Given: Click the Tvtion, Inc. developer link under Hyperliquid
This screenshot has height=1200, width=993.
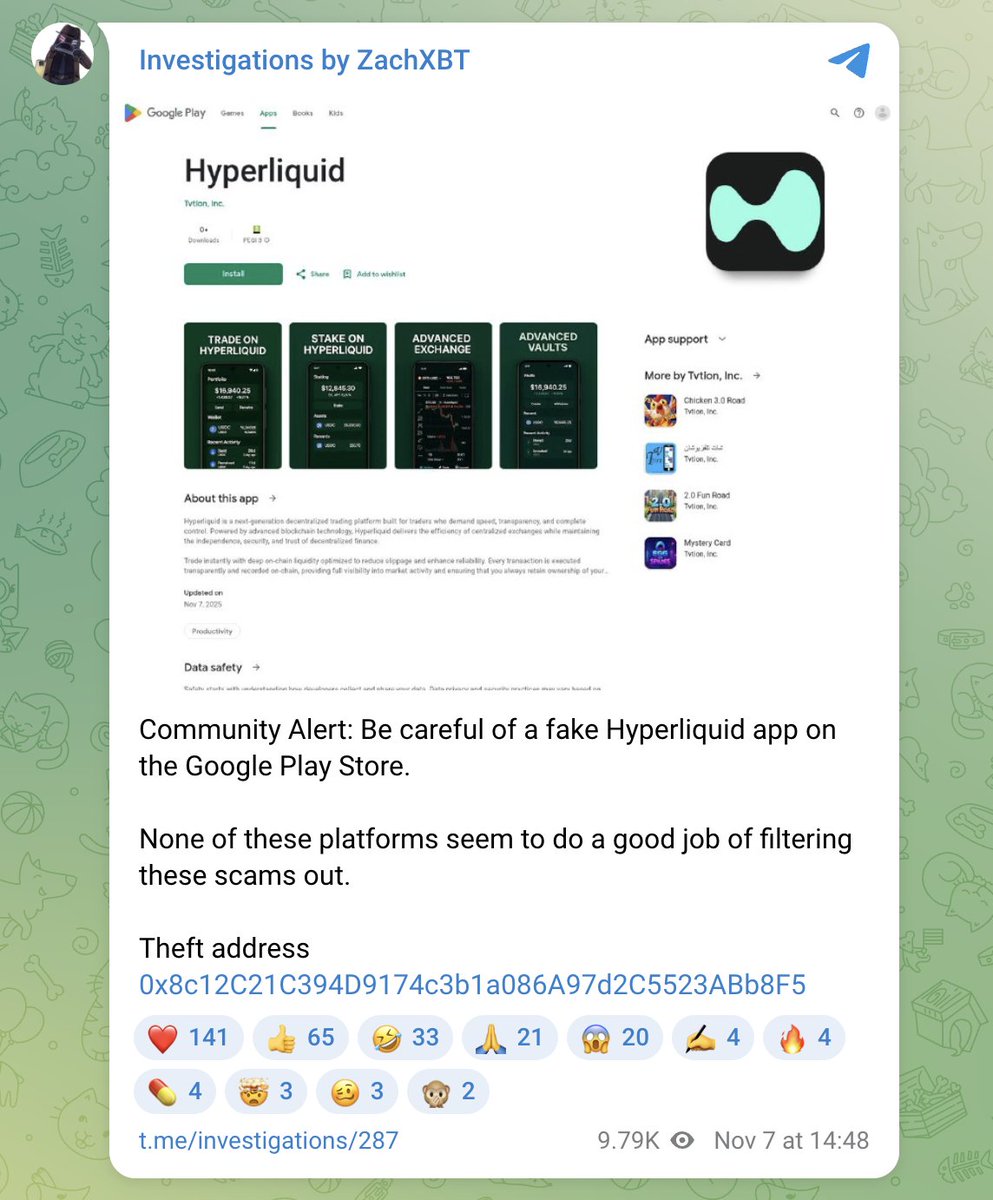Looking at the screenshot, I should 204,203.
